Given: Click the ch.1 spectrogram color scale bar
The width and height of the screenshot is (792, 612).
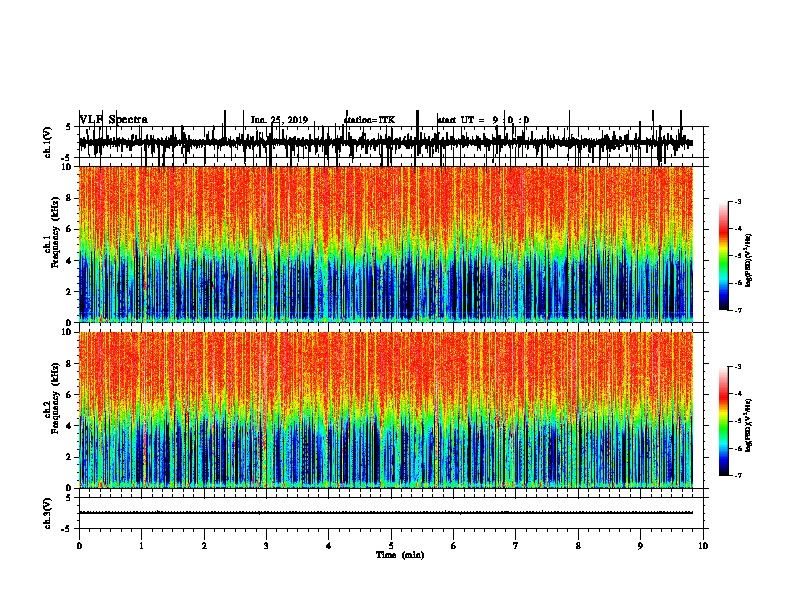Looking at the screenshot, I should [x=724, y=256].
